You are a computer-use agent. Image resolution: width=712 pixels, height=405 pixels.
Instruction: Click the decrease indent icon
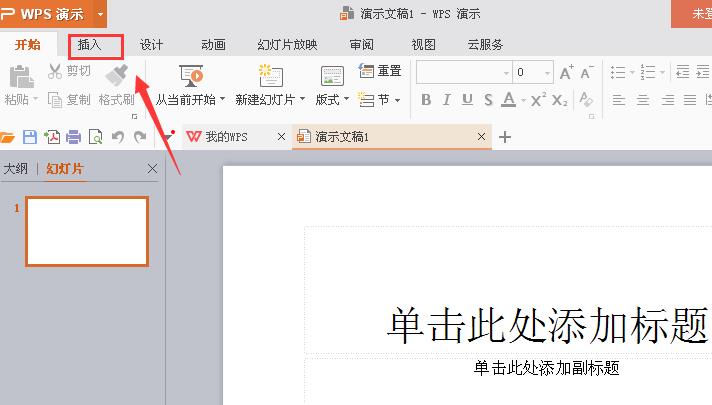point(682,72)
